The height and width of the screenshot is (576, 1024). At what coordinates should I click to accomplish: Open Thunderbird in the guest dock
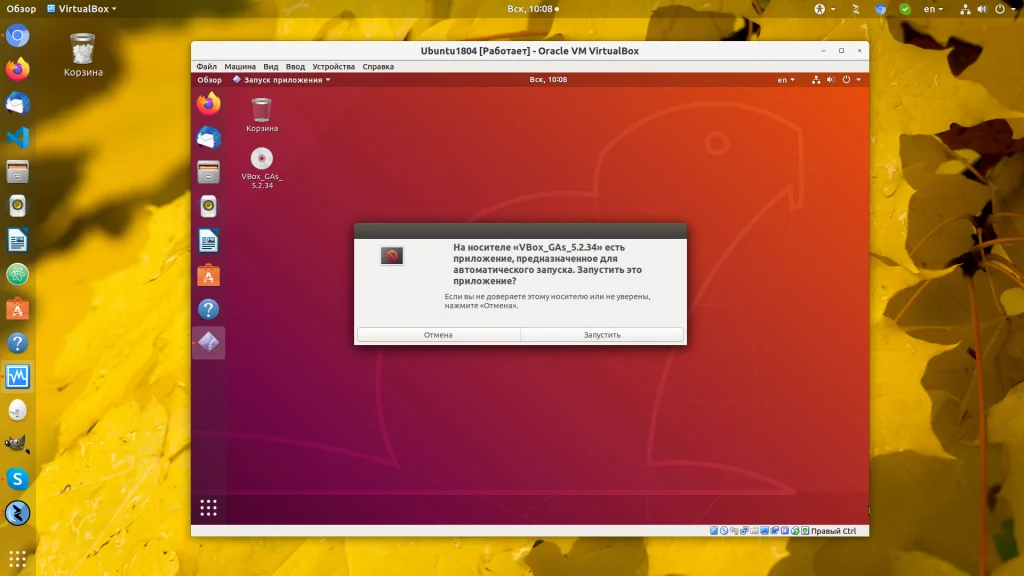tap(208, 138)
